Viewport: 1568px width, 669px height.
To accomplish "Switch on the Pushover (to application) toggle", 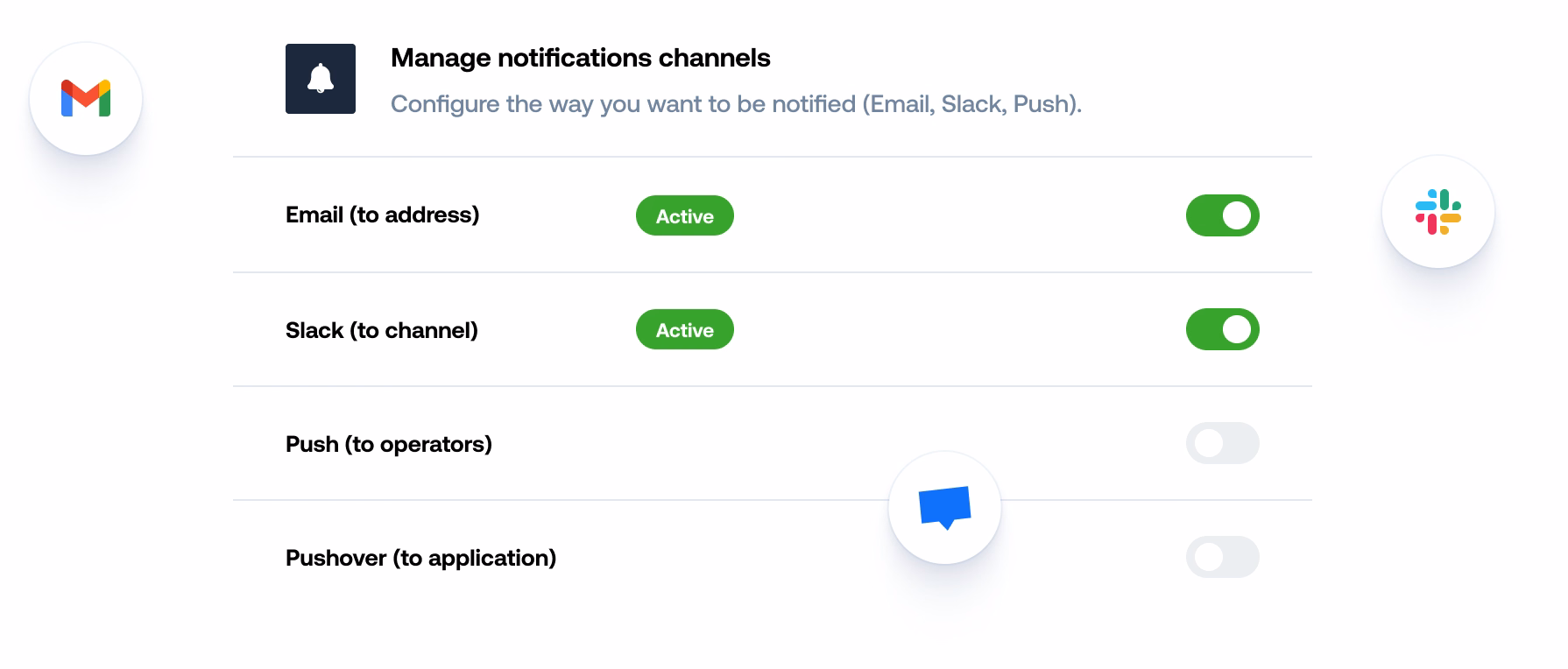I will pyautogui.click(x=1222, y=557).
